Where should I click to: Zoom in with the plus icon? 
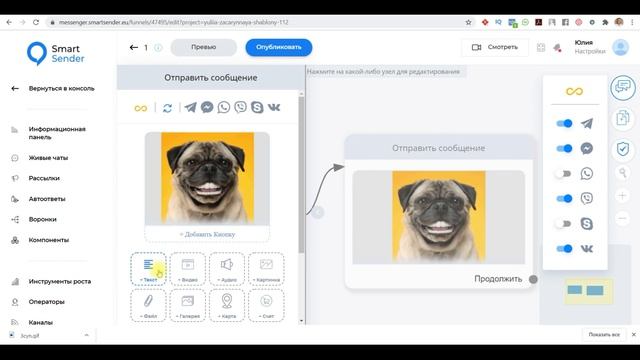tap(622, 196)
